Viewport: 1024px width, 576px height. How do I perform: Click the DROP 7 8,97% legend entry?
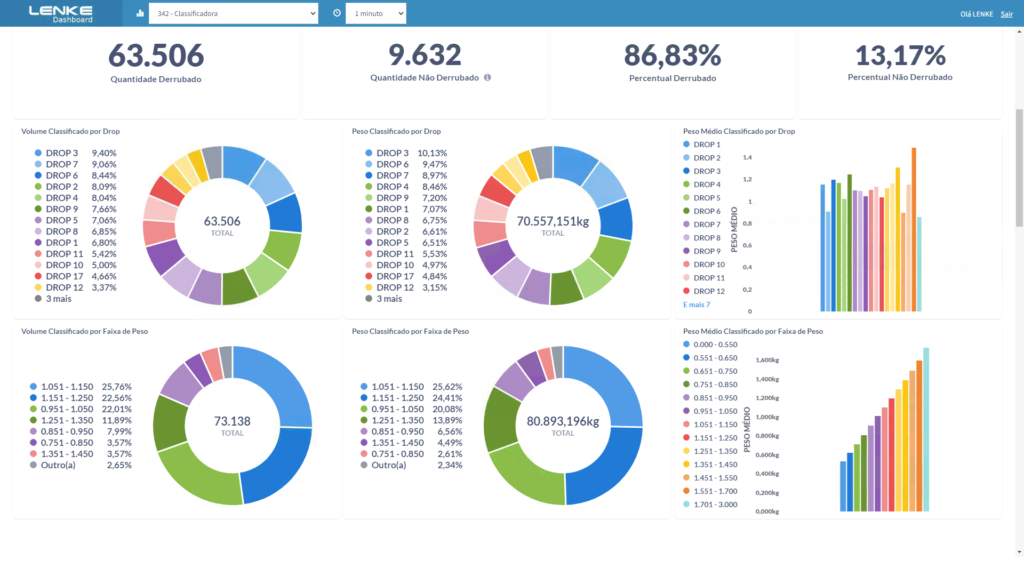pos(406,175)
